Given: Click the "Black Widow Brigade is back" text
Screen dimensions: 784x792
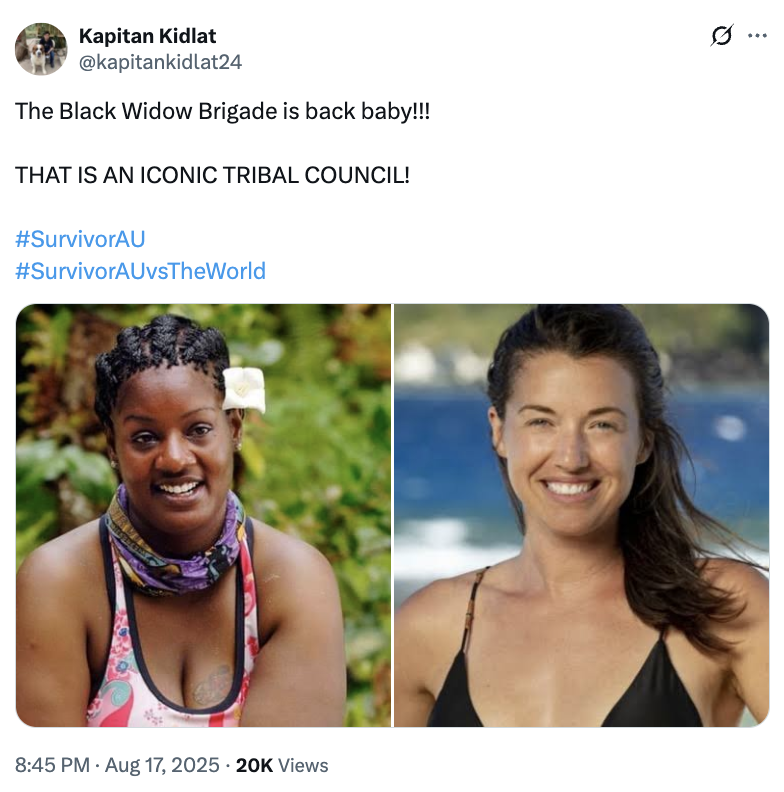Looking at the screenshot, I should pyautogui.click(x=222, y=111).
